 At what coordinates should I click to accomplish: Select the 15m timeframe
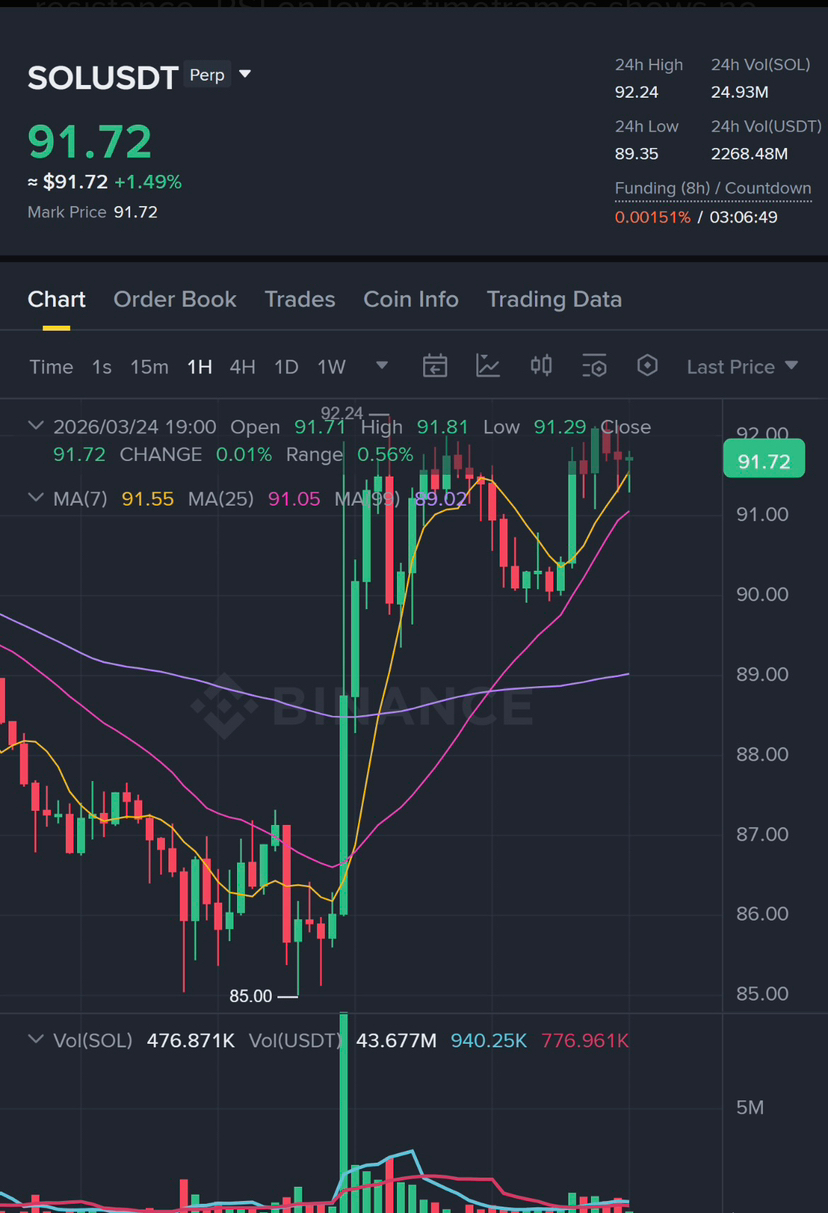click(x=149, y=367)
